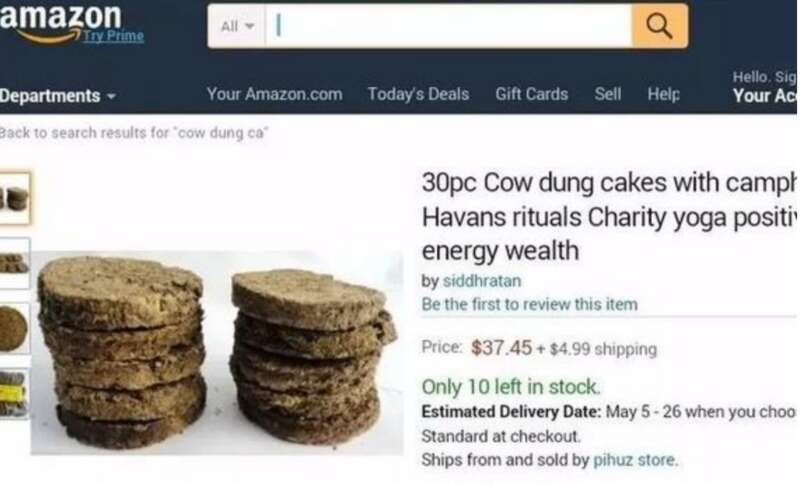Select the round single cake thumbnail
Image resolution: width=800 pixels, height=484 pixels.
(x=15, y=328)
